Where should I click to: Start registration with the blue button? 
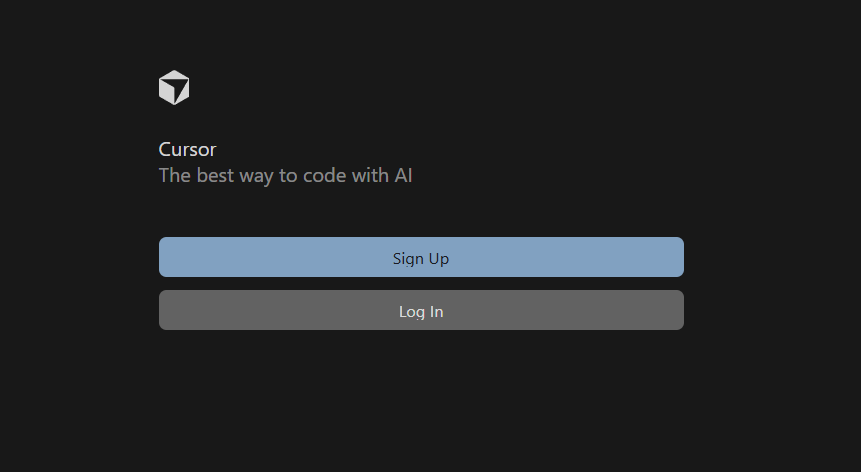click(421, 257)
